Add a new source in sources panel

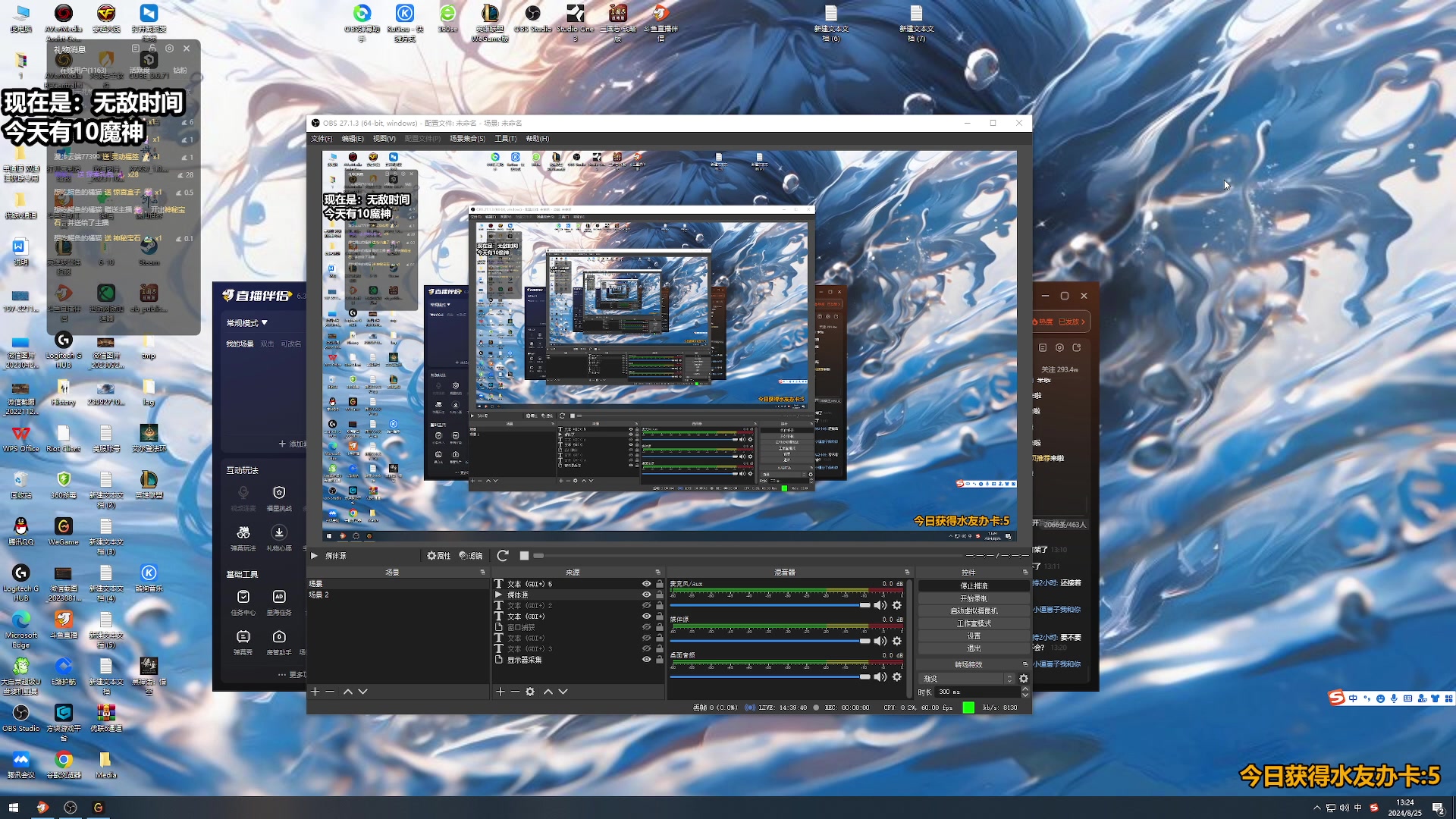[500, 692]
